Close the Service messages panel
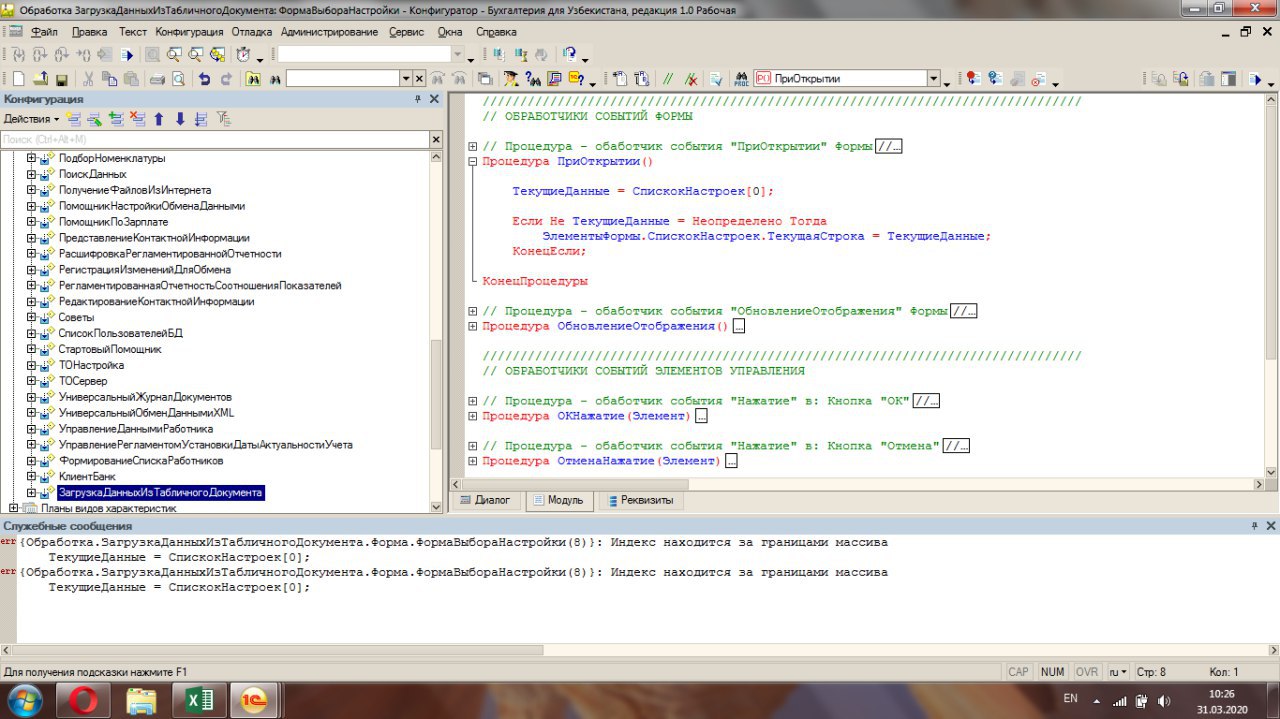Viewport: 1280px width, 719px height. pyautogui.click(x=1270, y=525)
